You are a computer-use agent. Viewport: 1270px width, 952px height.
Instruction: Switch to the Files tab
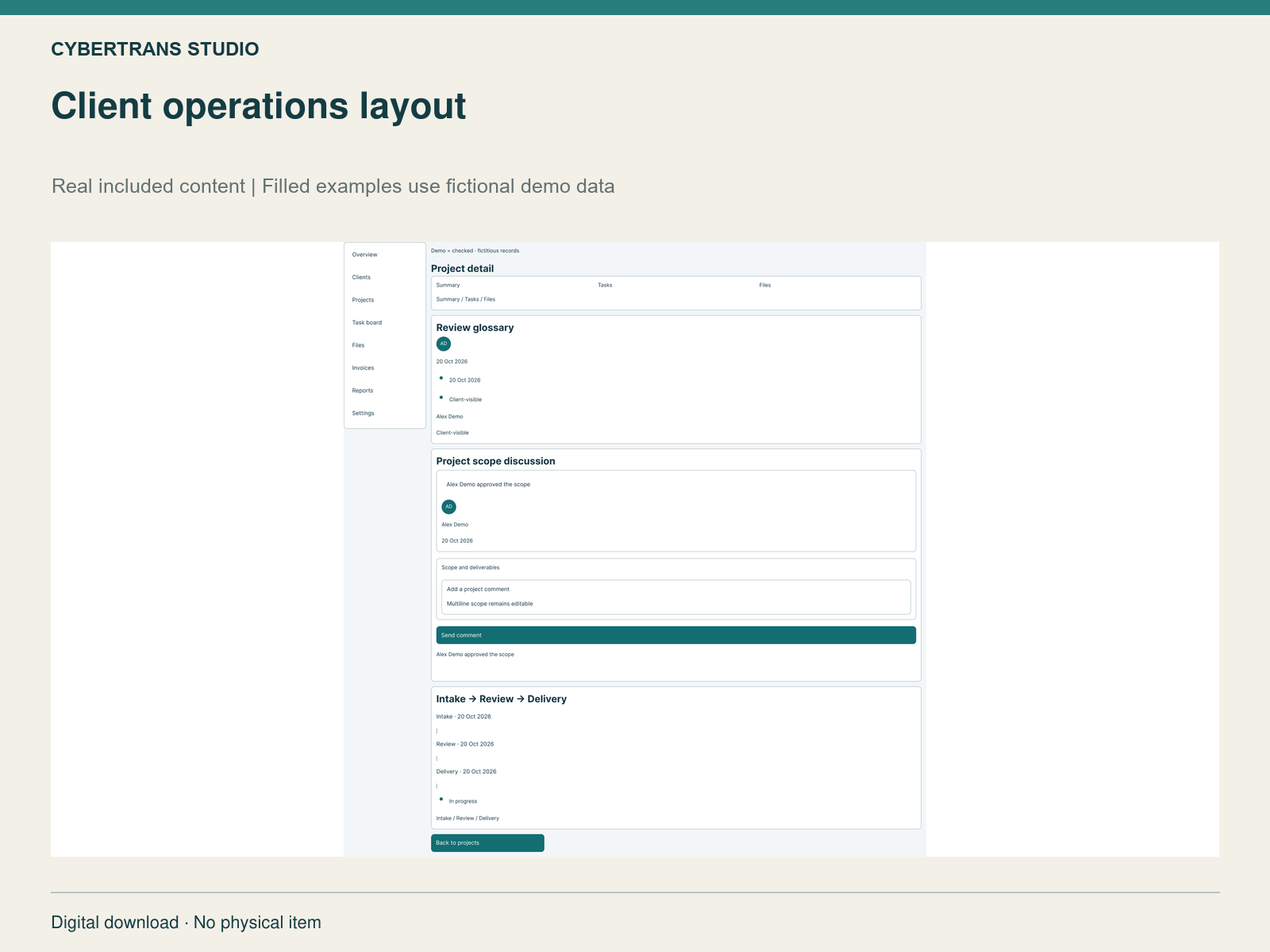point(764,285)
